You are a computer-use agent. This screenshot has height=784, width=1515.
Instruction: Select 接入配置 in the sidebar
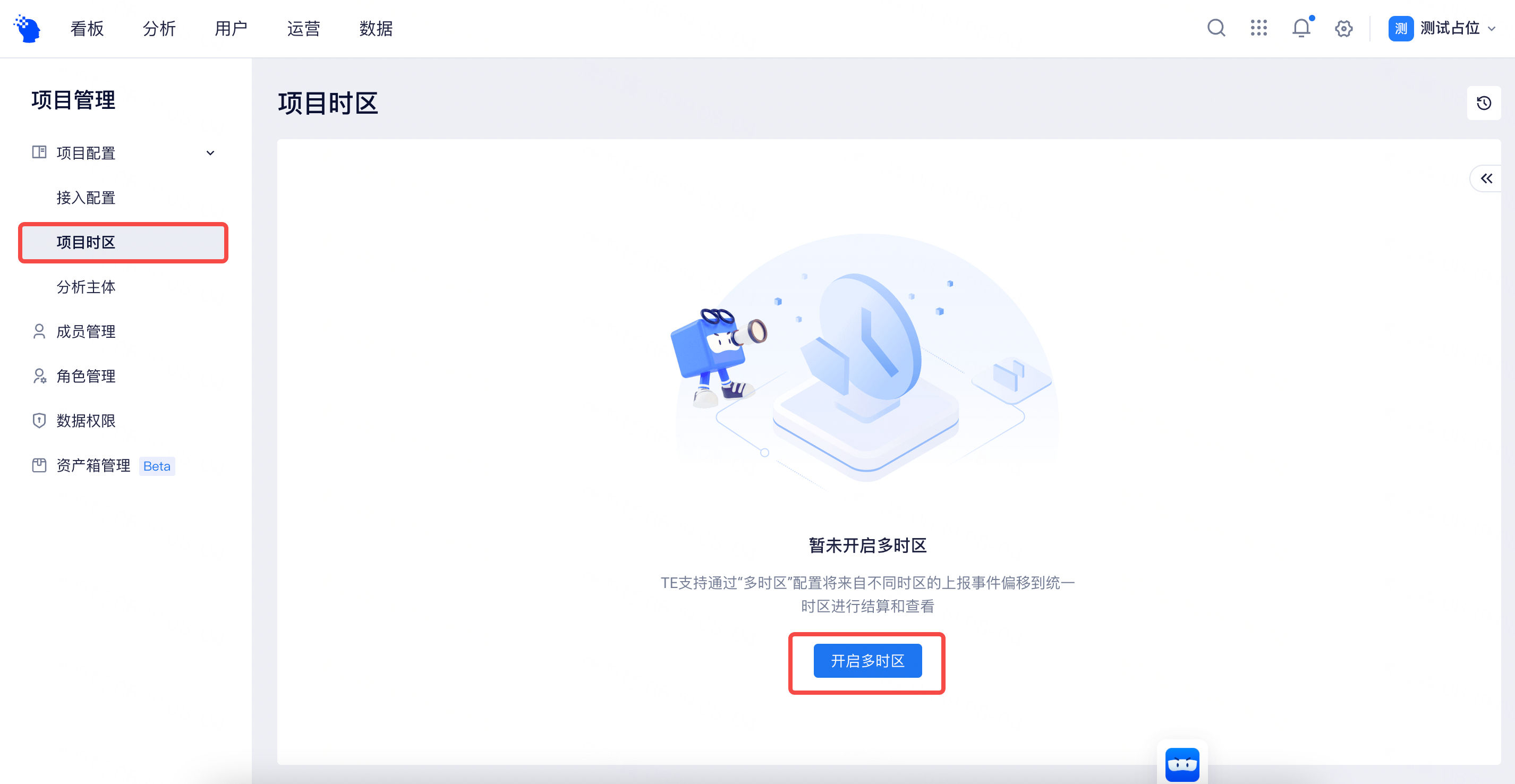pyautogui.click(x=86, y=198)
